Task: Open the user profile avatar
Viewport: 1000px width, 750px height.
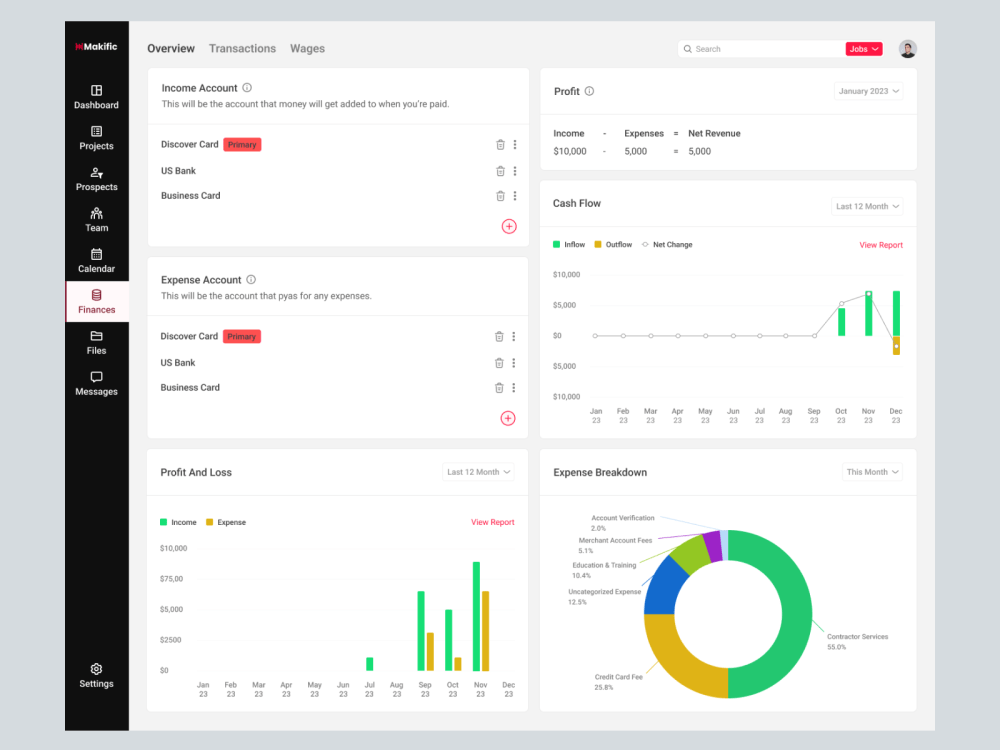Action: click(908, 49)
